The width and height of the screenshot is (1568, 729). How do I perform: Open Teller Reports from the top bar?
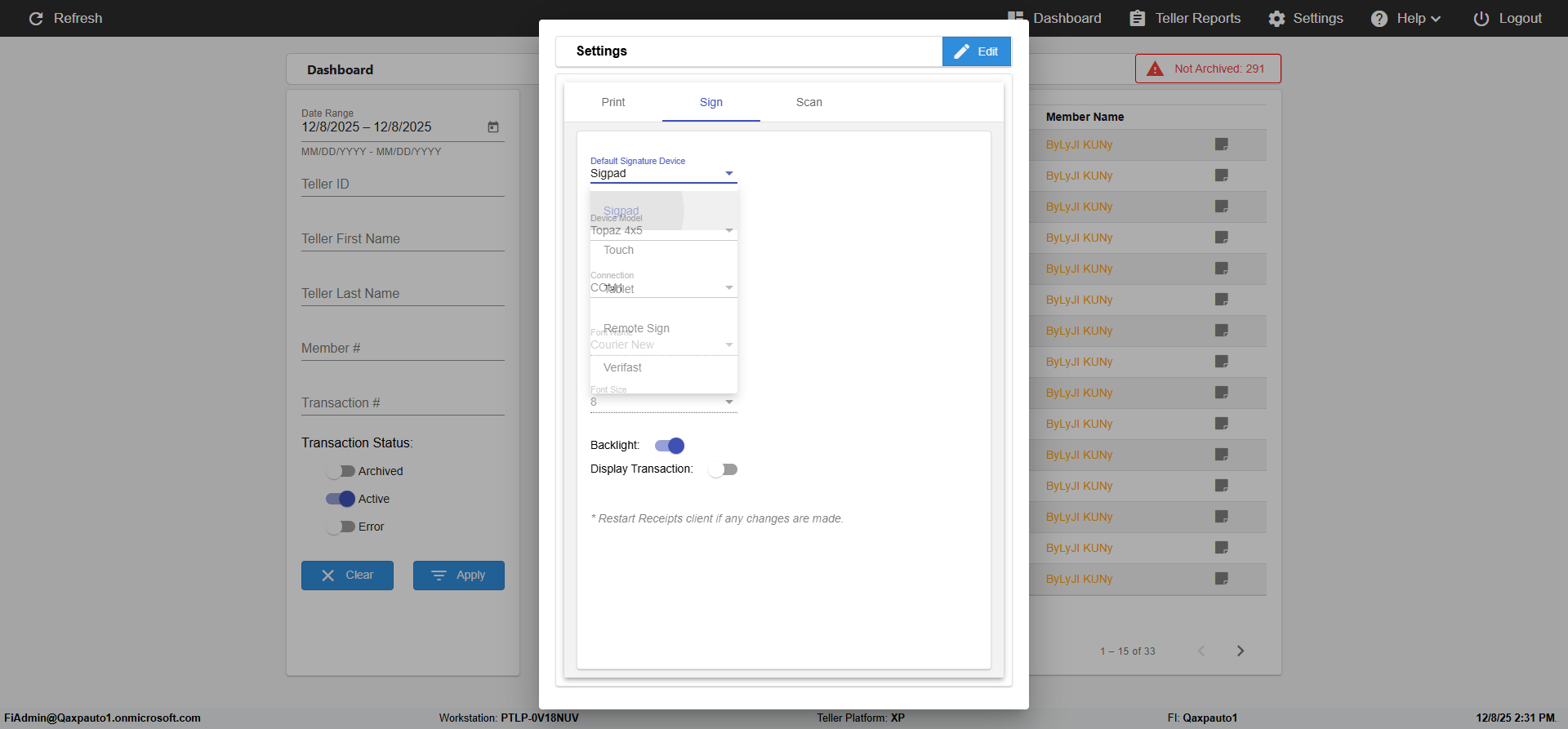pos(1185,19)
